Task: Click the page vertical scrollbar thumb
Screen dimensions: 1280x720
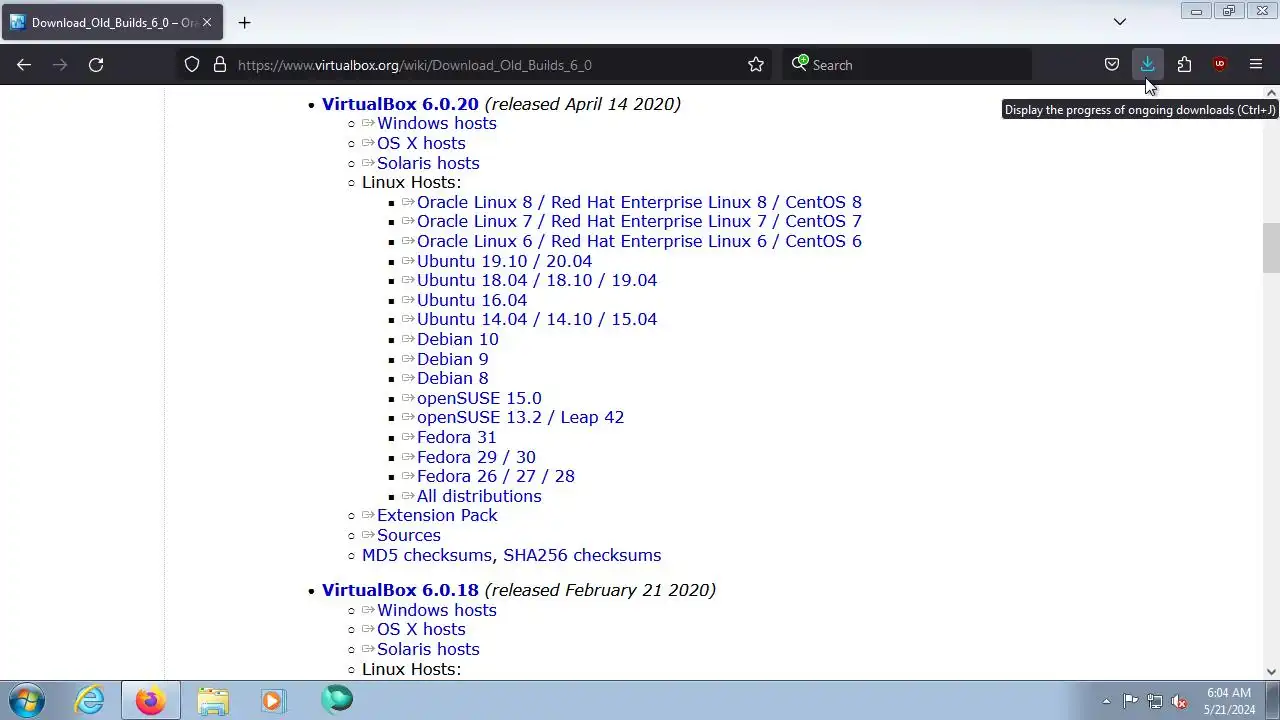Action: [x=1271, y=248]
